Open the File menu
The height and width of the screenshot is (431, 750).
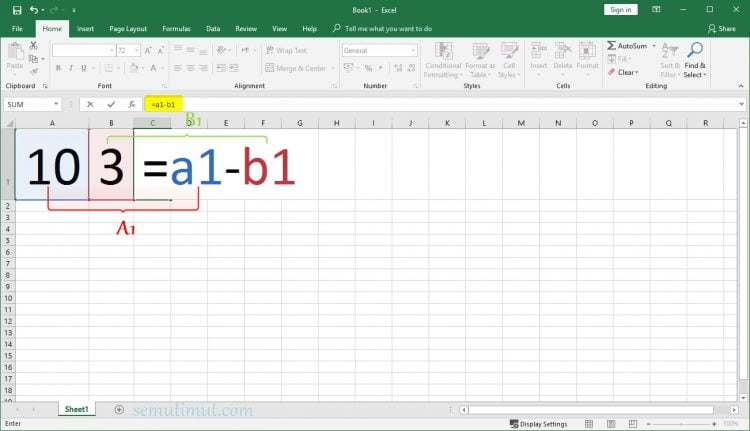click(17, 29)
